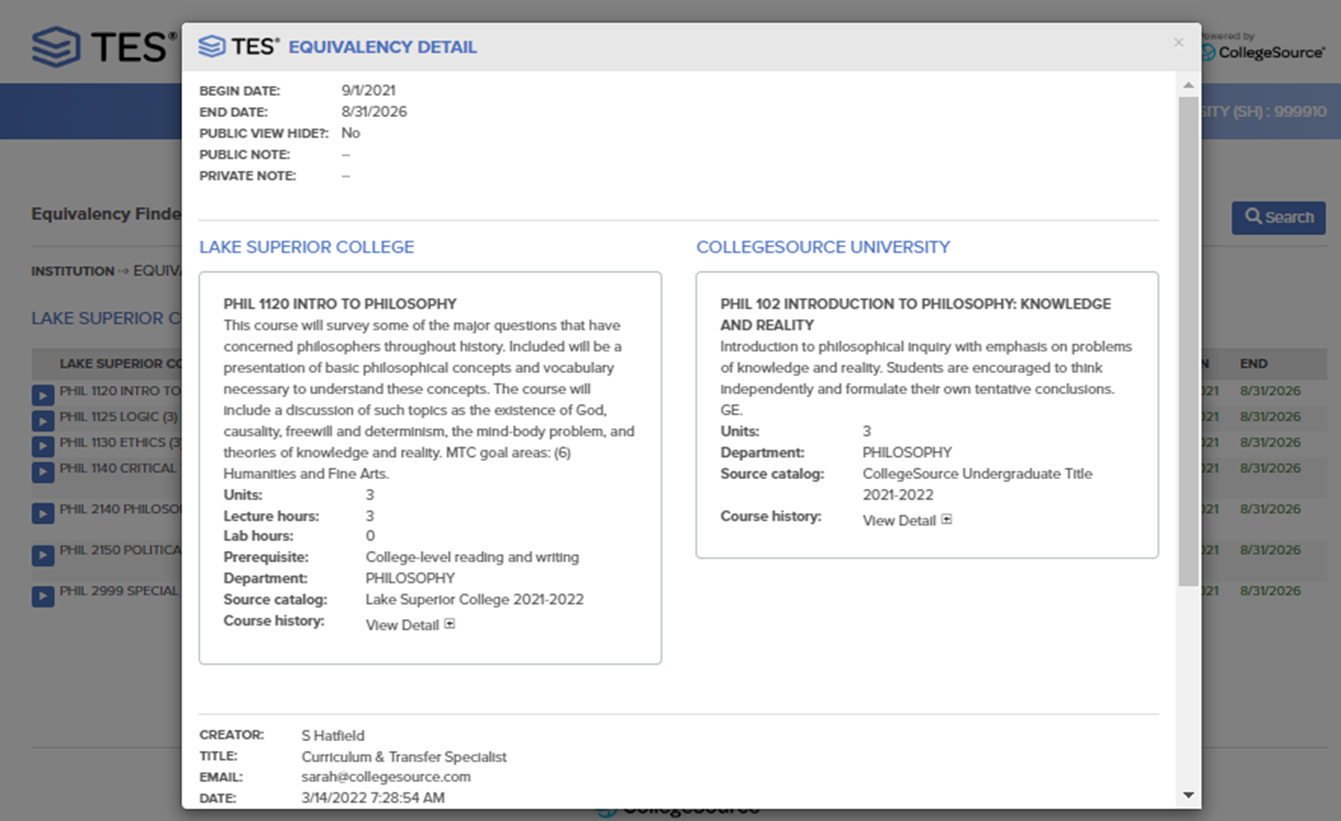Click play icon for PHIL 1130 ETHICS row
Screen dimensions: 1341x821
click(42, 446)
